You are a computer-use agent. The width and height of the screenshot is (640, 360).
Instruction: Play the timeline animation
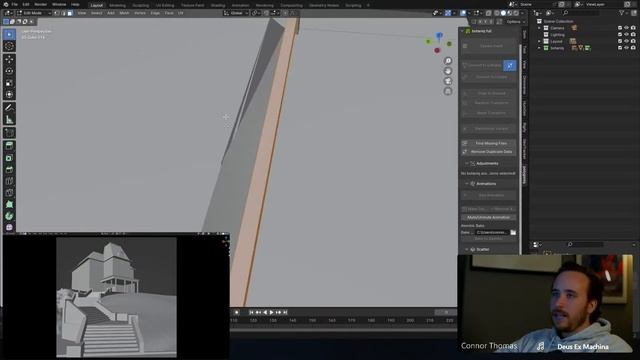pyautogui.click(x=271, y=312)
